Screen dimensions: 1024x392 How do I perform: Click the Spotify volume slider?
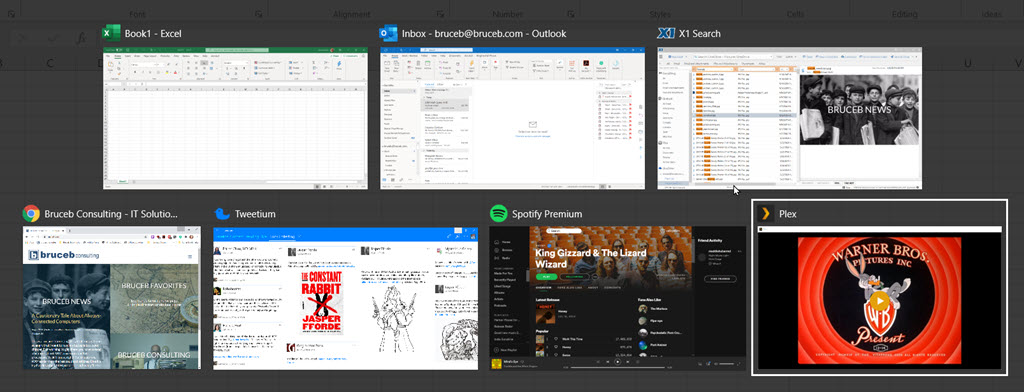click(726, 363)
